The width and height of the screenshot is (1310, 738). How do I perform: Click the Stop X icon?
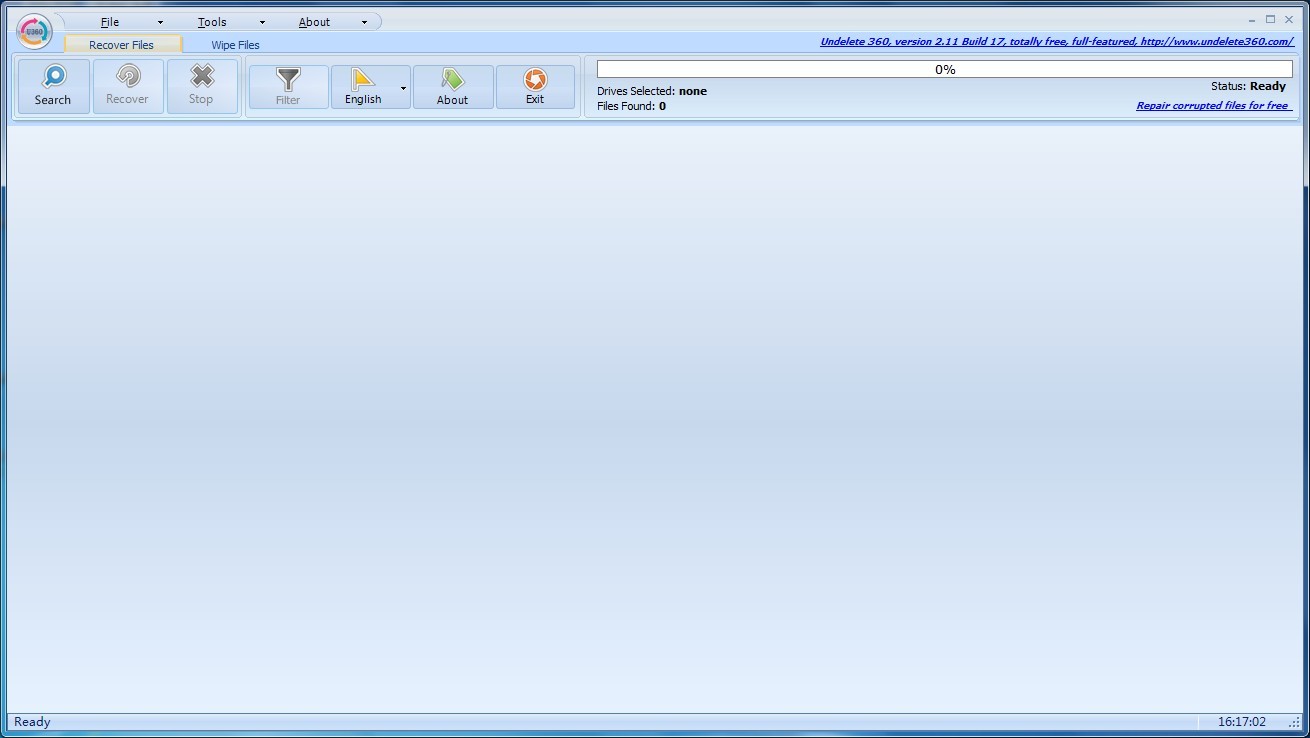(x=202, y=78)
